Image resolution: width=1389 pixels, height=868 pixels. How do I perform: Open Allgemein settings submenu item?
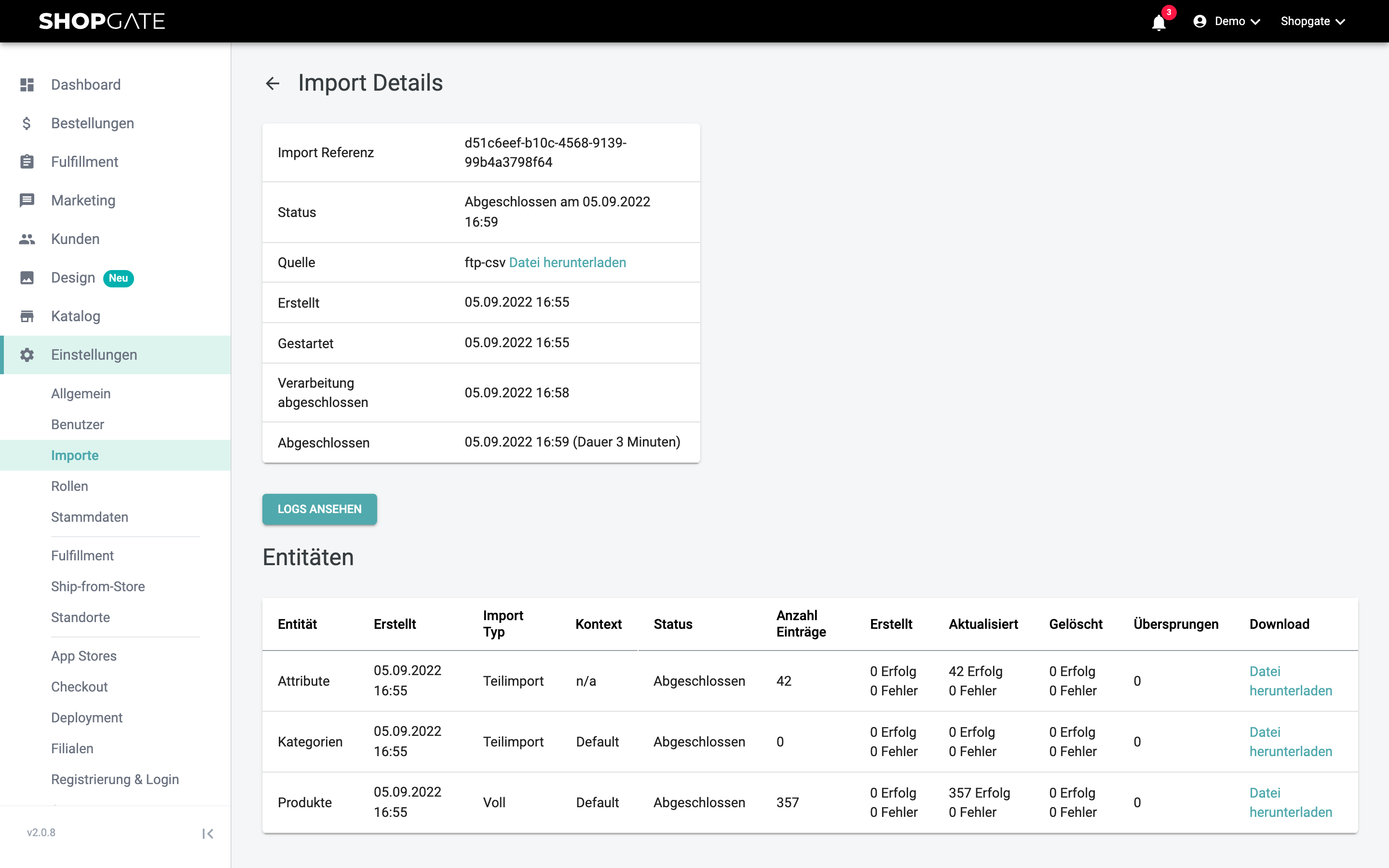81,394
